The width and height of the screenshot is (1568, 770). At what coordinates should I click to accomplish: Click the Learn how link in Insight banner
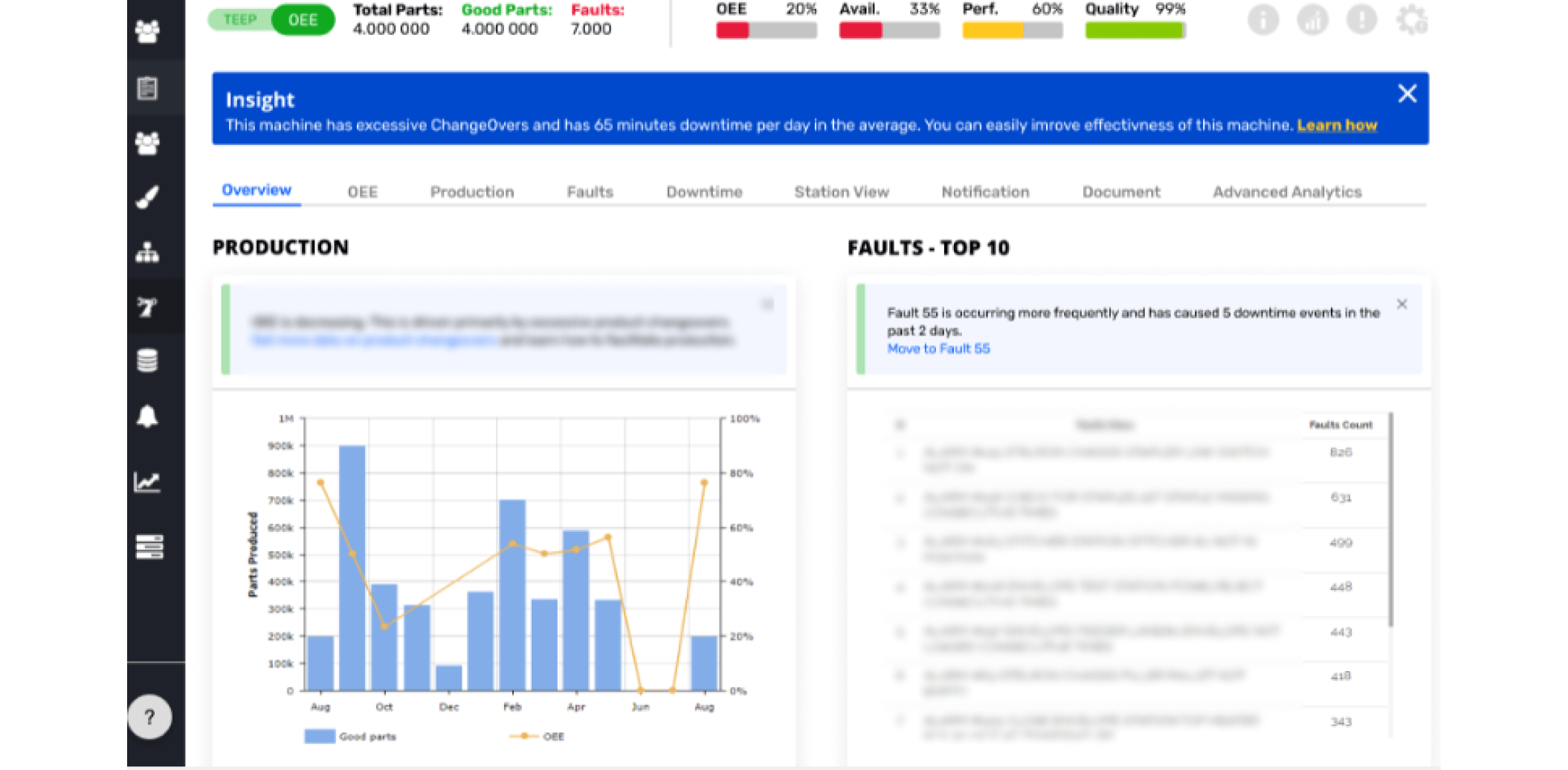1337,125
